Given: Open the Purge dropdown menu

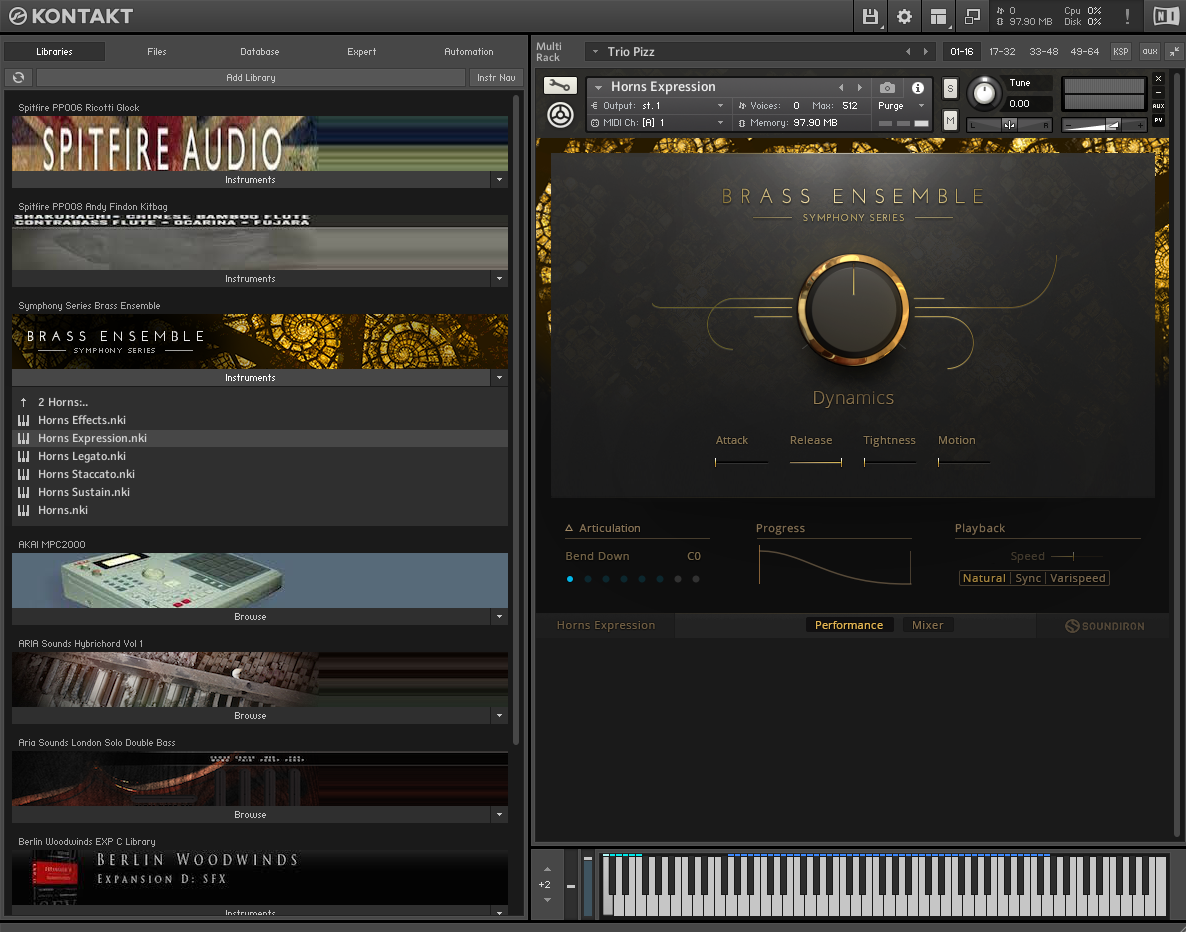Looking at the screenshot, I should click(x=921, y=106).
